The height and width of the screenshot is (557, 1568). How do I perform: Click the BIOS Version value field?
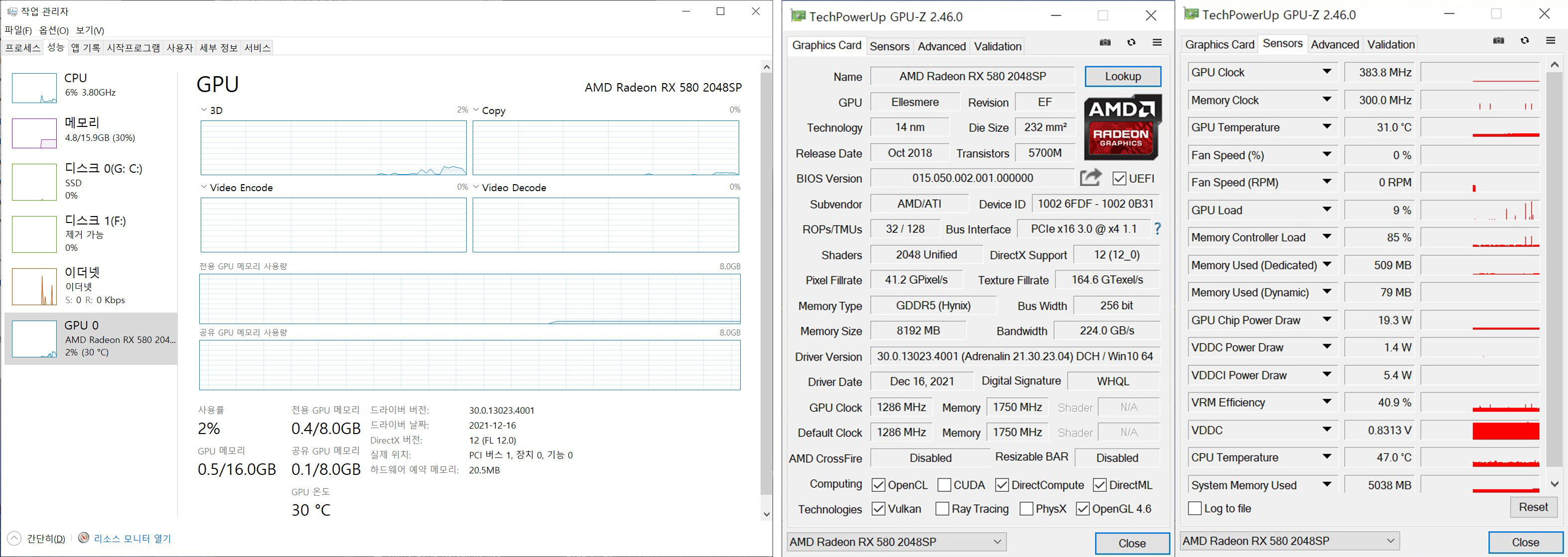pos(972,178)
